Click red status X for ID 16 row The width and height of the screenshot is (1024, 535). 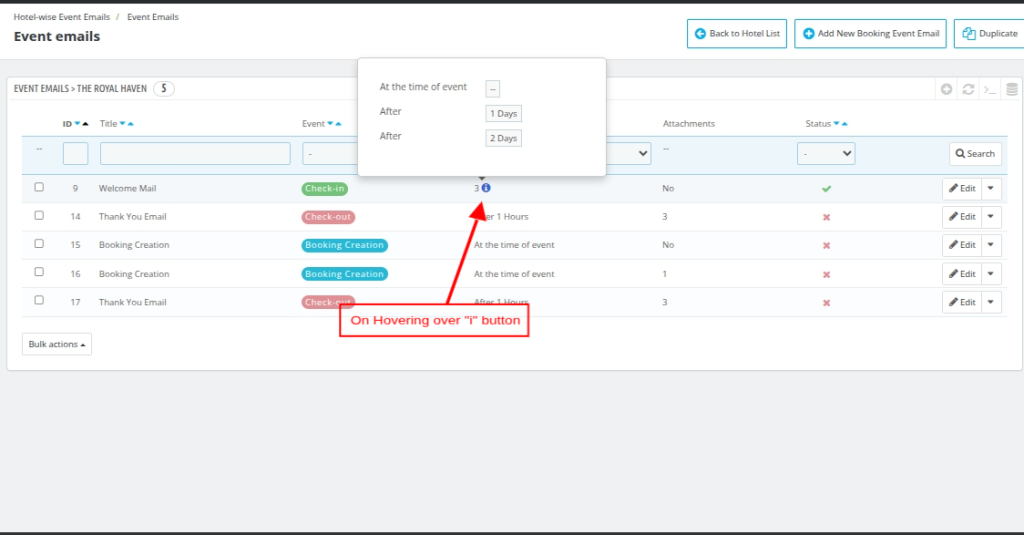(x=827, y=274)
